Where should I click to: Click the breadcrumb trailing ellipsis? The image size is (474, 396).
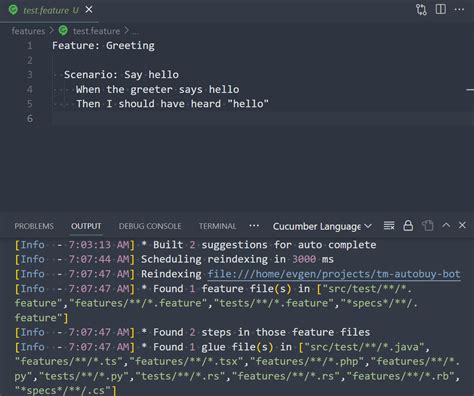136,32
